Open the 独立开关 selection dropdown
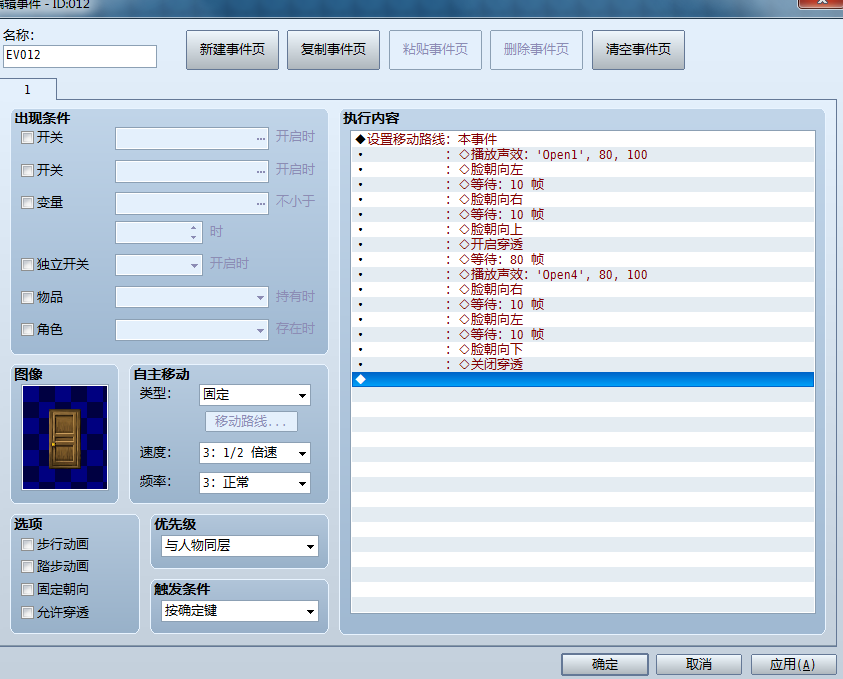843x679 pixels. coord(159,265)
